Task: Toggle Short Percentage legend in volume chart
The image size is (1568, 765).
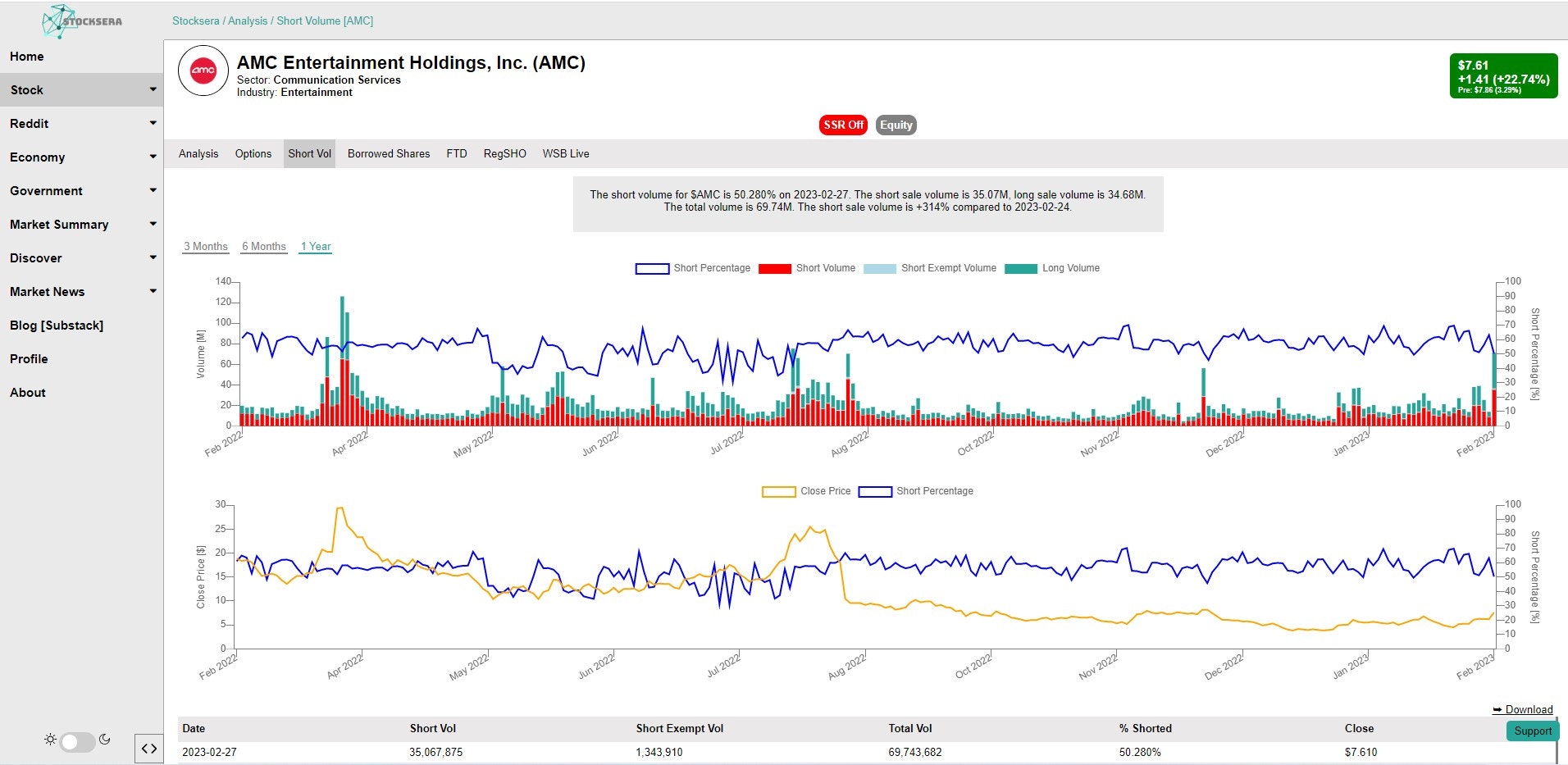Action: 693,268
